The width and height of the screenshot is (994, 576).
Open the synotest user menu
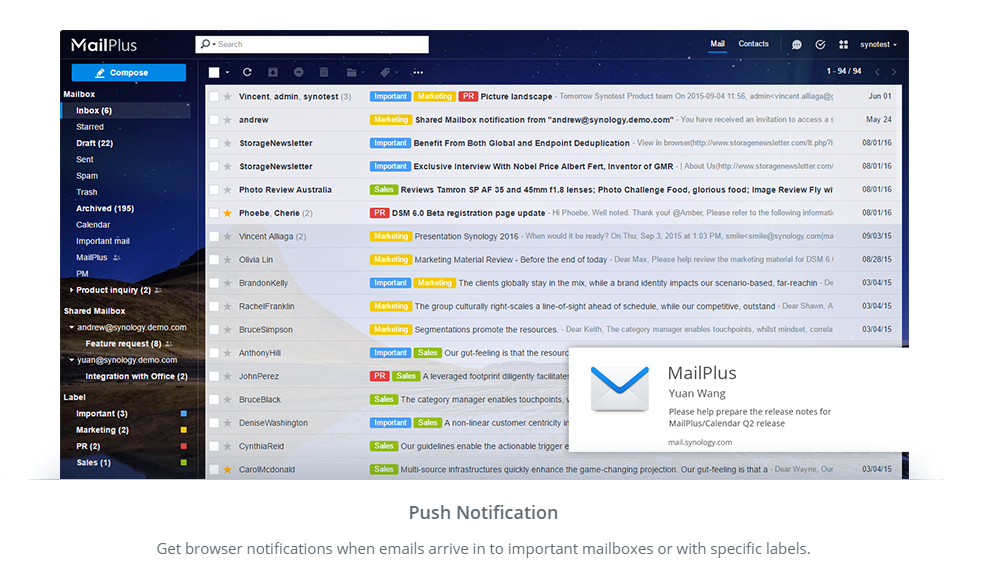[x=878, y=44]
